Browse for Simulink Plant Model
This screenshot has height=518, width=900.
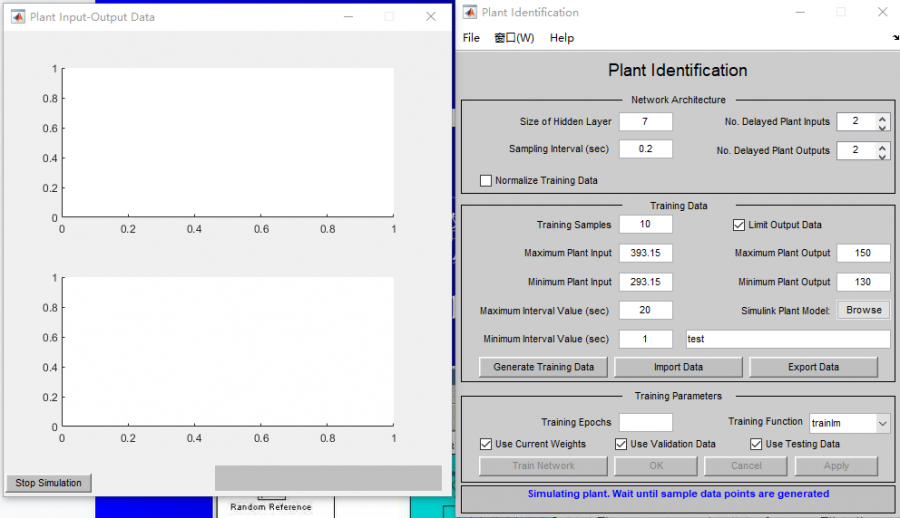coord(863,310)
